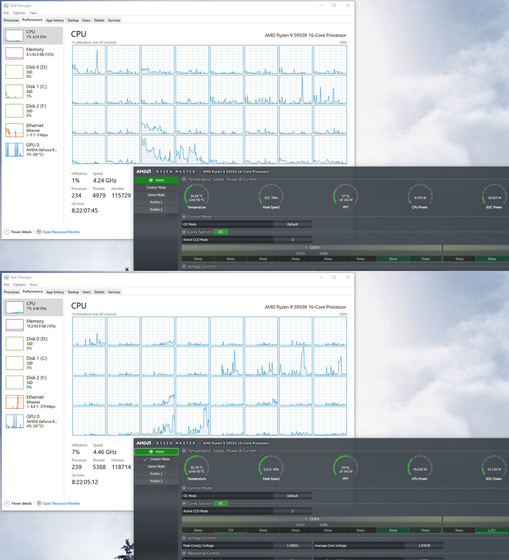This screenshot has width=509, height=560.
Task: Toggle the Additional Control section checkbox
Action: tap(184, 553)
